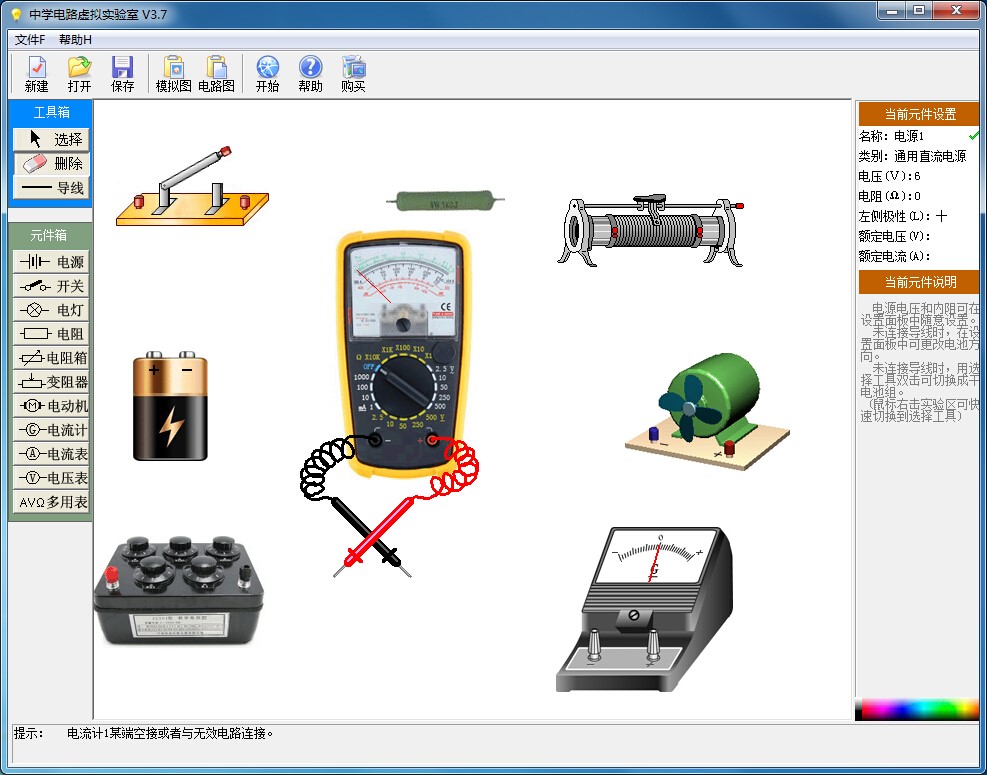This screenshot has width=987, height=775.
Task: Choose the 导线 wire tool
Action: click(51, 188)
